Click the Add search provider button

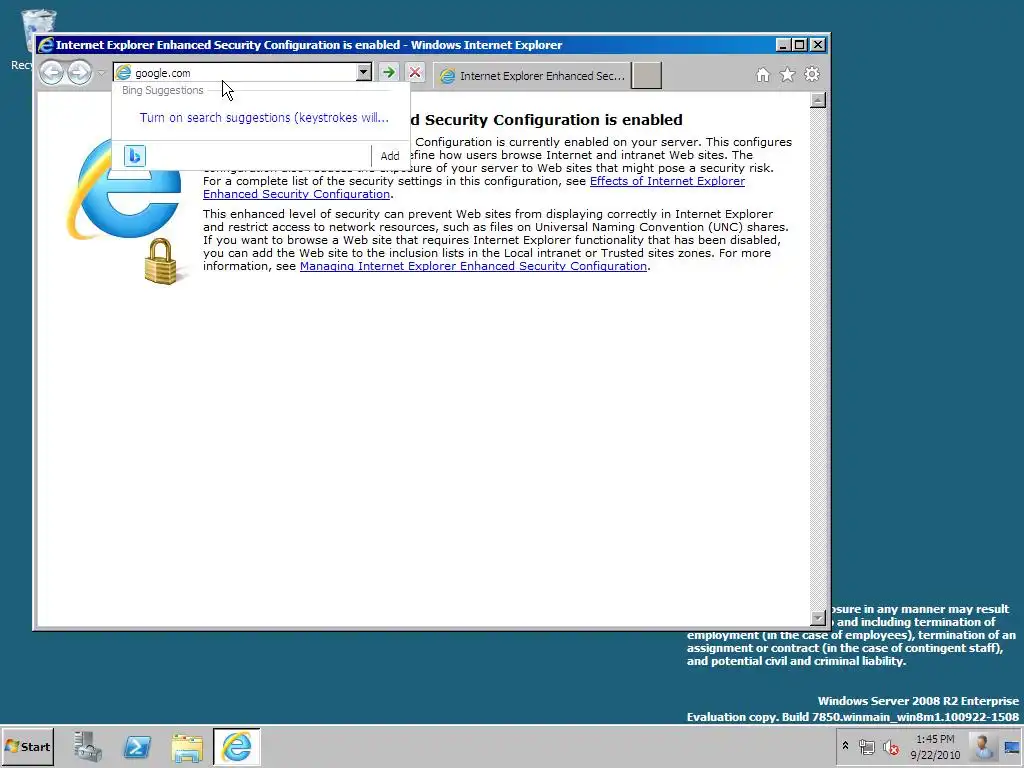390,156
